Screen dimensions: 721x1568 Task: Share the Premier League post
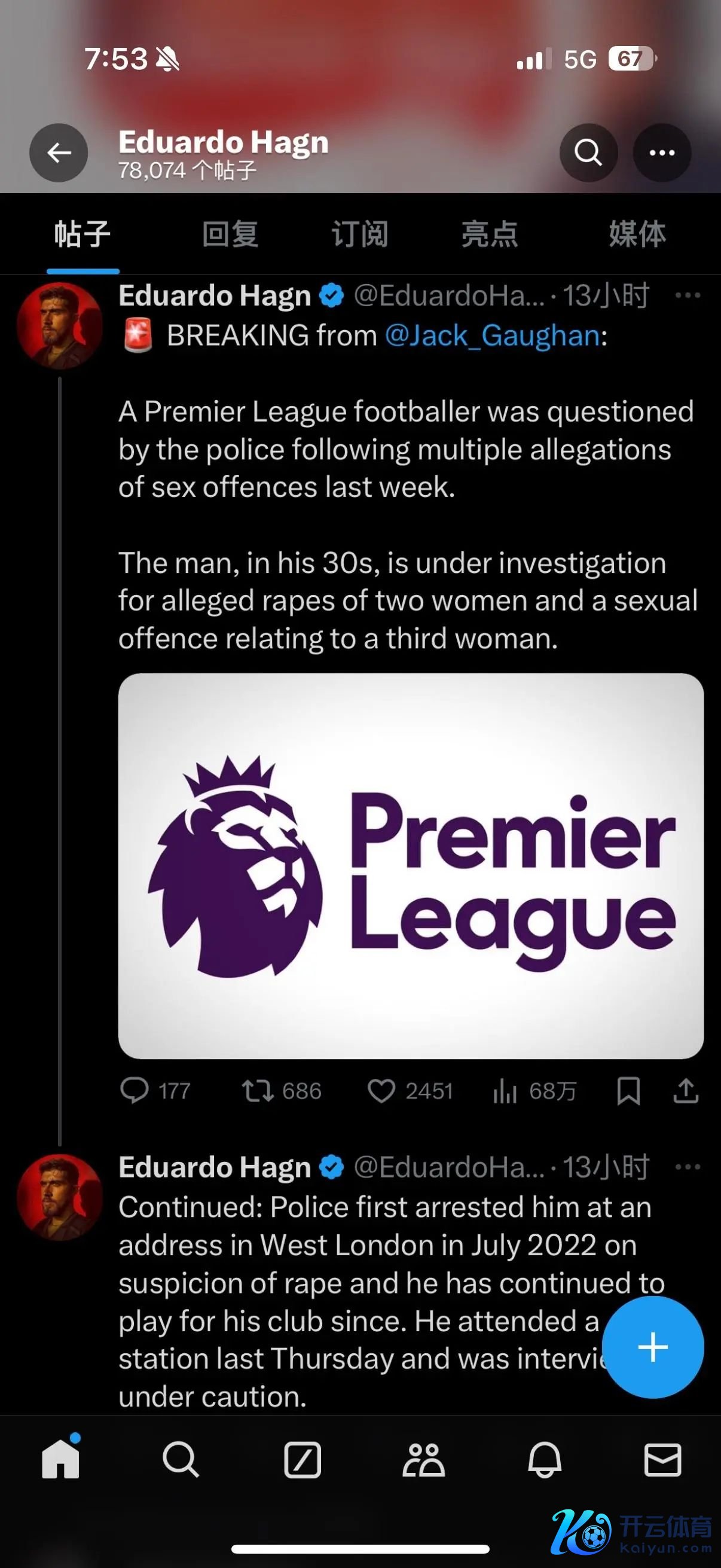[686, 1091]
